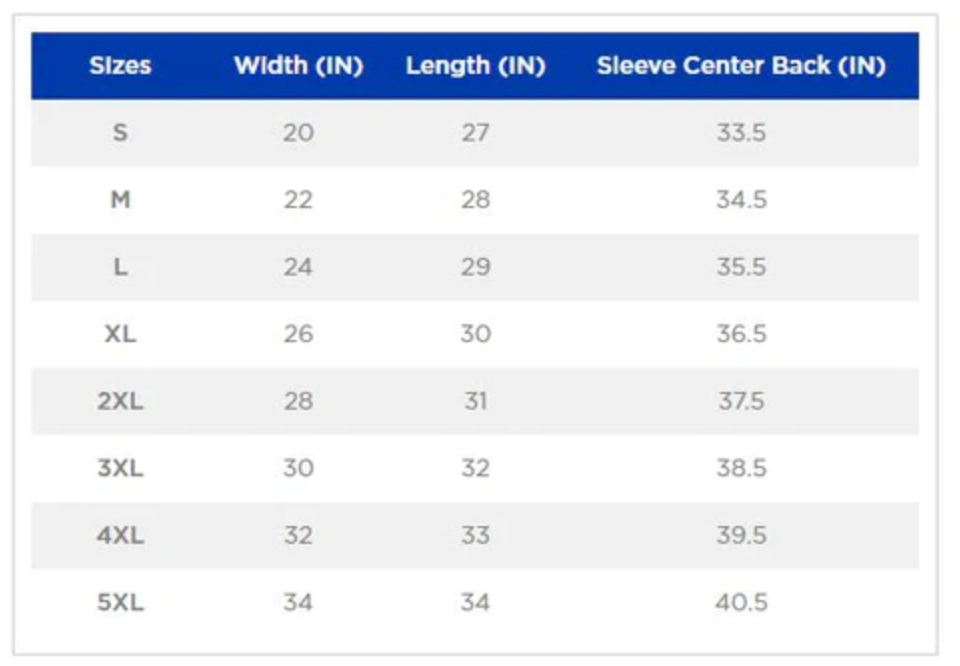Image resolution: width=960 pixels, height=666 pixels.
Task: Click the sleeve value 40.5 for 5XL
Action: pos(741,602)
